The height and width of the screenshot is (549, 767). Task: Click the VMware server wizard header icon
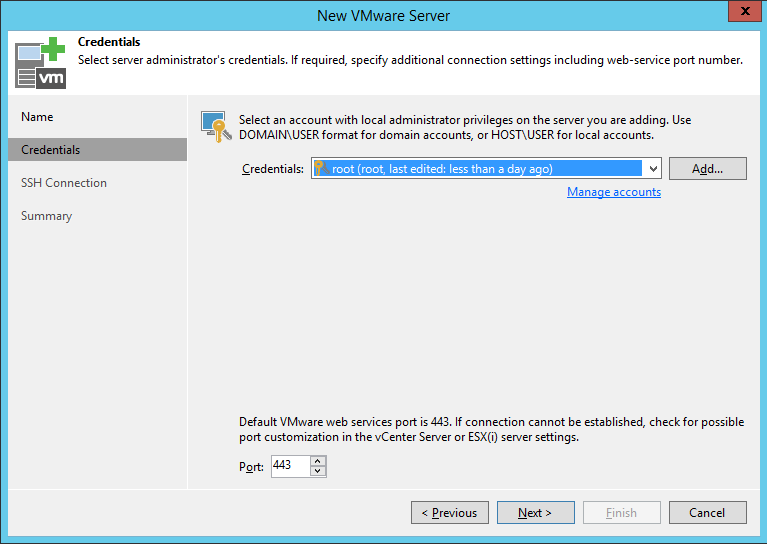tap(40, 63)
